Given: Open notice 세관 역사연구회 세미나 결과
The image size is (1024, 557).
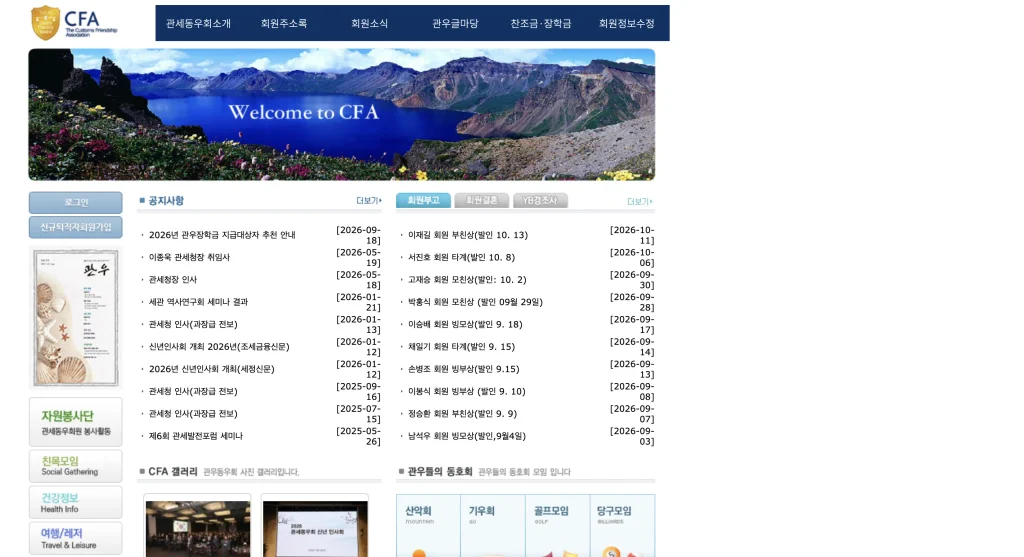Looking at the screenshot, I should [199, 302].
